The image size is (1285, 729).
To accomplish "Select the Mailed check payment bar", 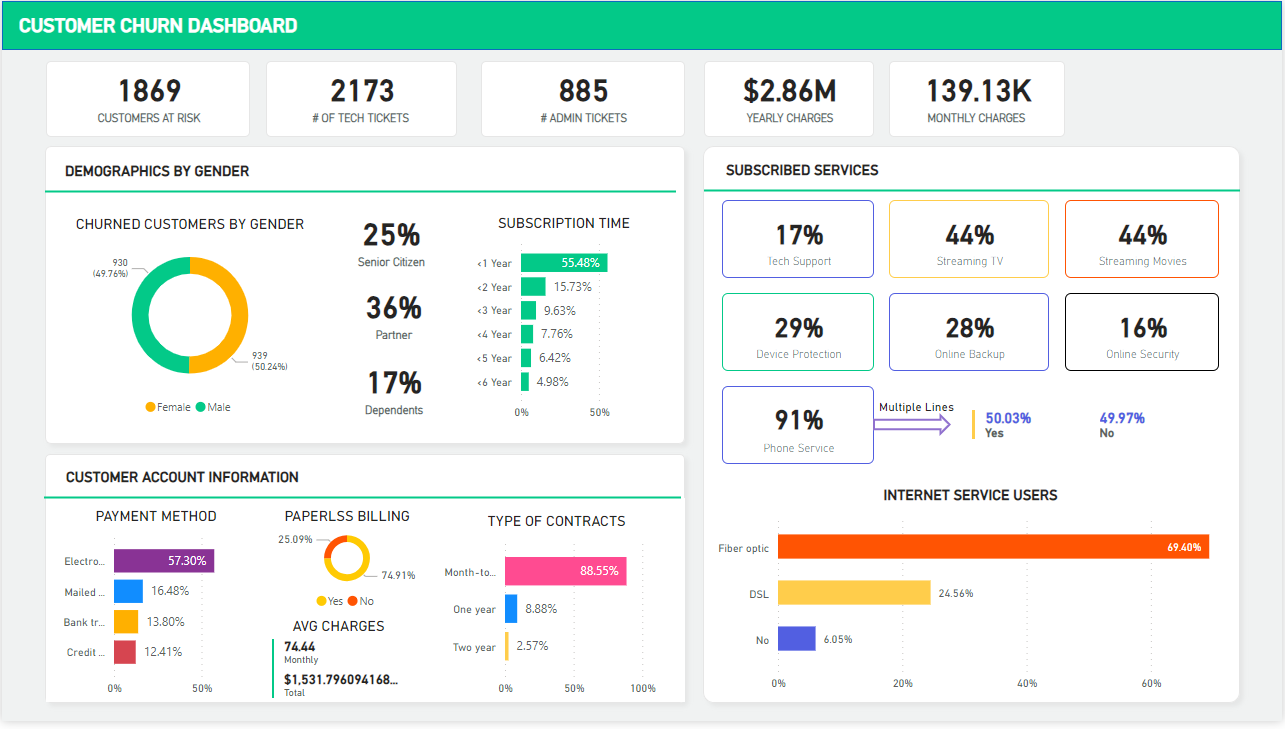I will (128, 592).
